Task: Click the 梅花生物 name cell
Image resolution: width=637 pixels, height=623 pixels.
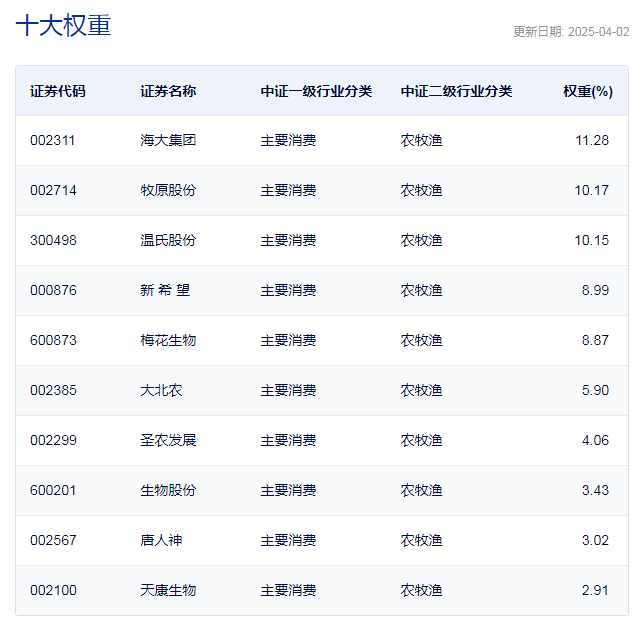Action: [x=168, y=340]
